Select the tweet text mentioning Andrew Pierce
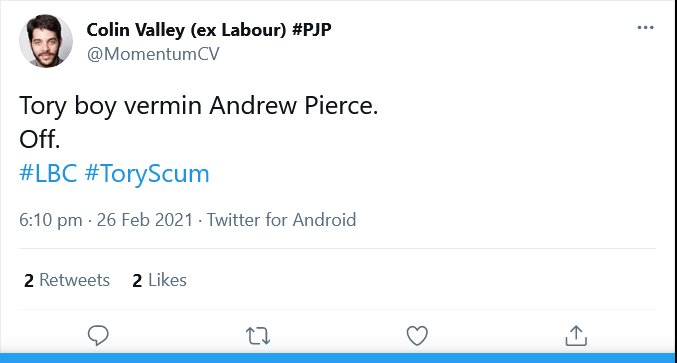 [199, 106]
